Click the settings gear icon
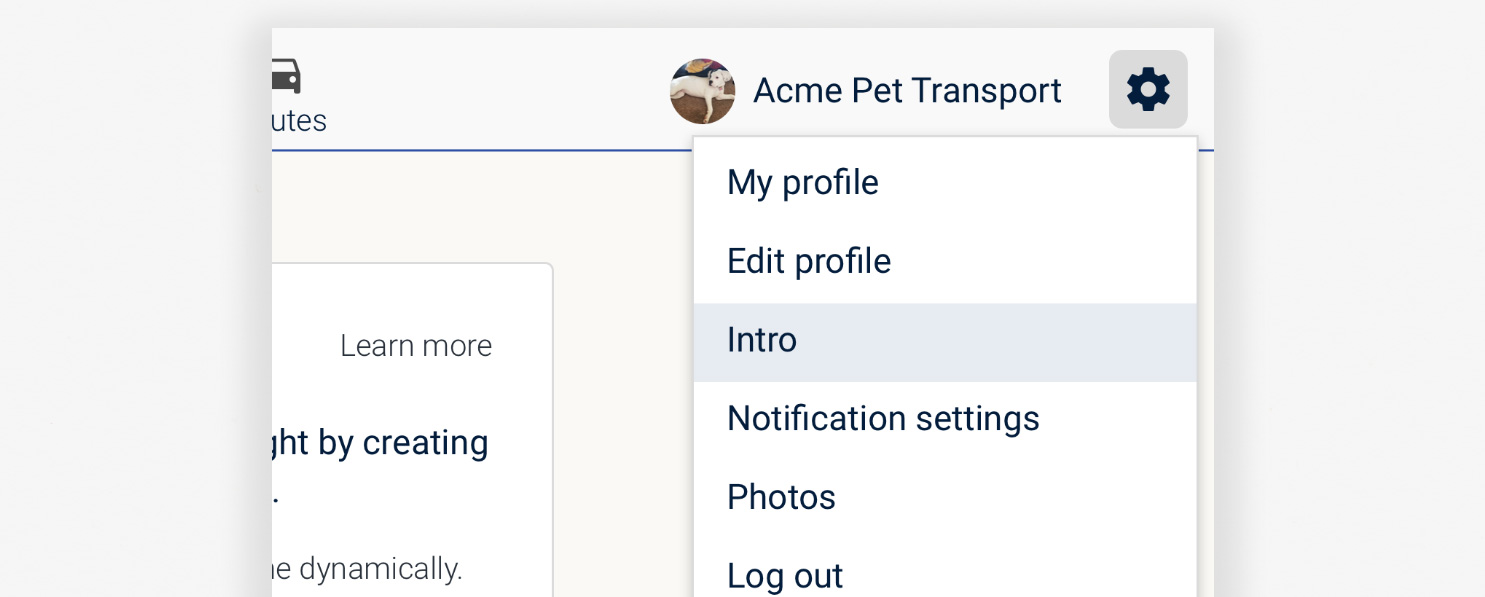1485x597 pixels. 1148,89
